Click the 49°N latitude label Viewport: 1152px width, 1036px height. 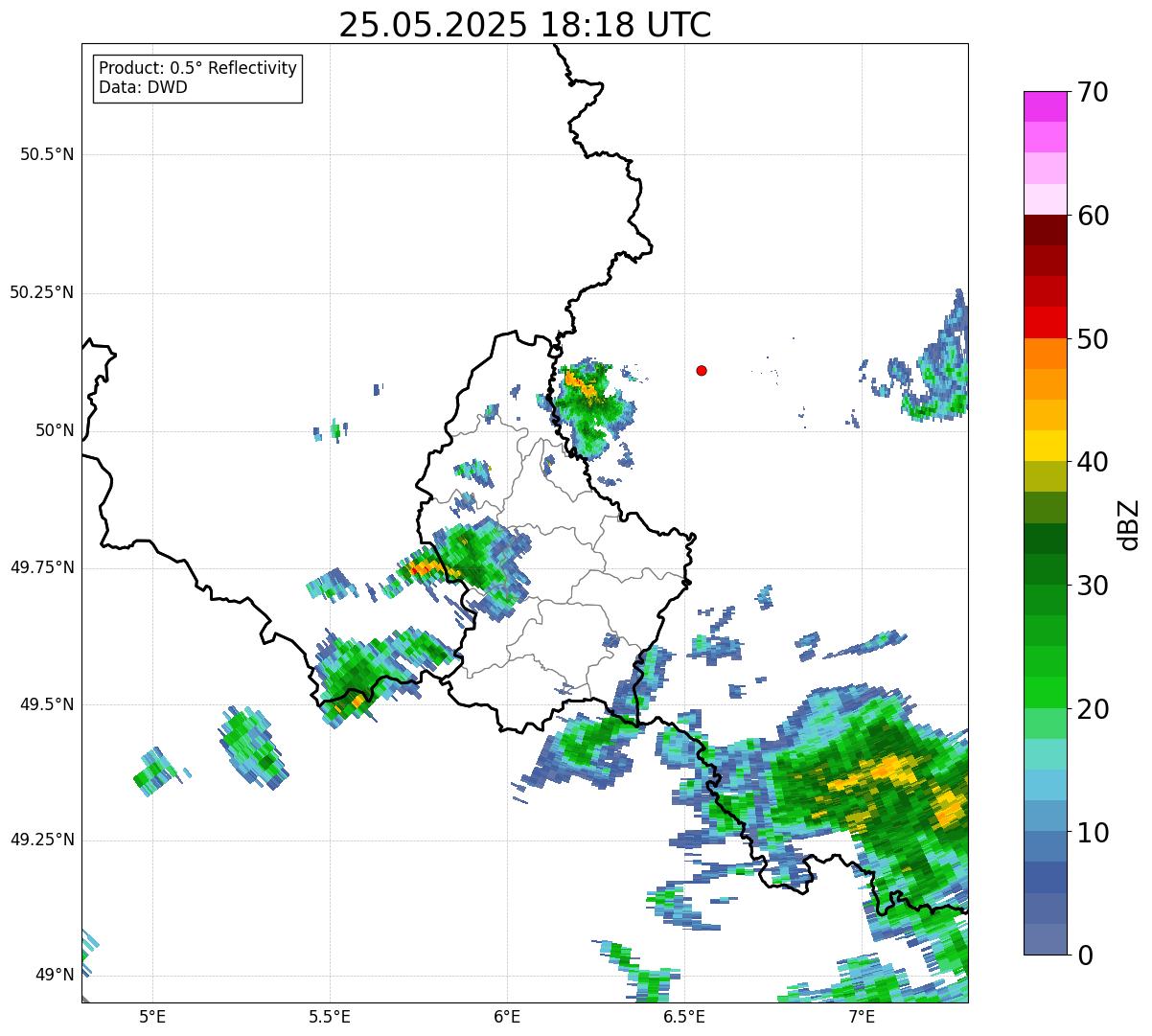pyautogui.click(x=55, y=975)
